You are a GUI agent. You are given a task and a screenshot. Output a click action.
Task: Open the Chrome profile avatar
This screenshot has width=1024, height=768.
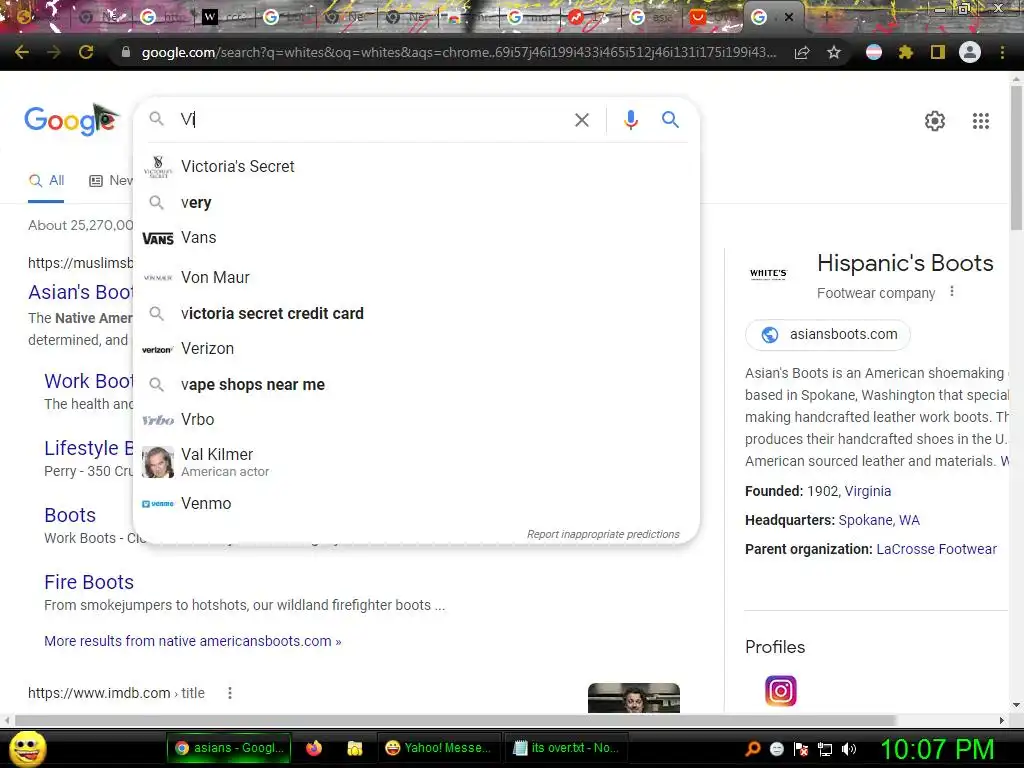(x=970, y=52)
